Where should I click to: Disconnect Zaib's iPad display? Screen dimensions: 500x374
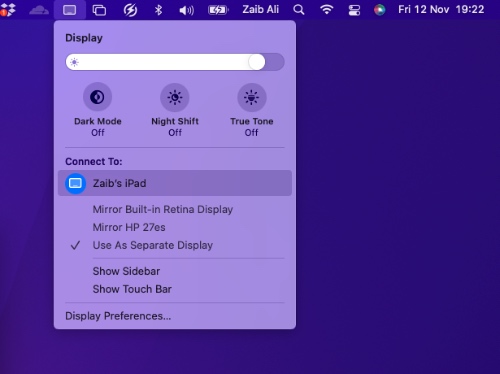point(175,183)
